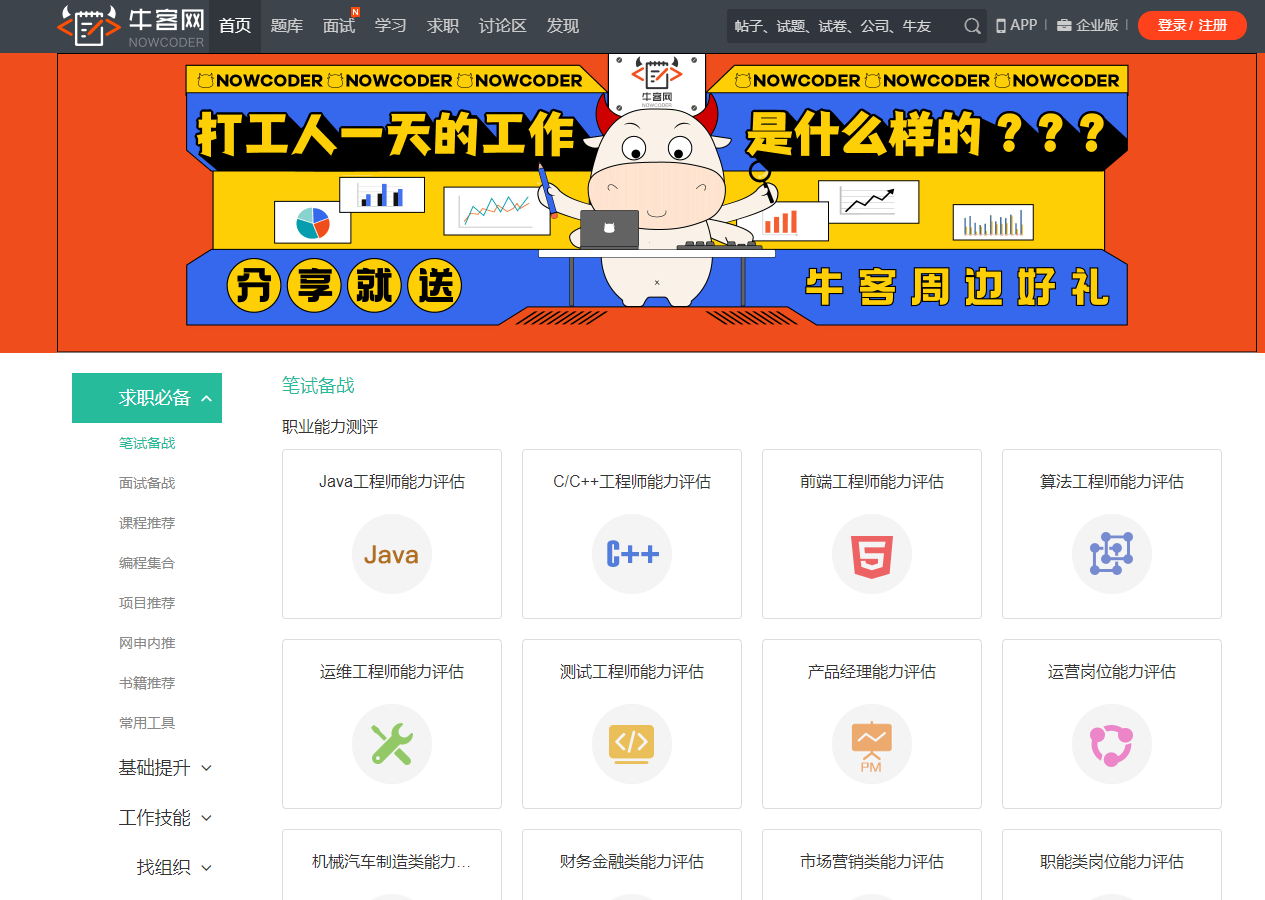
Task: Click the briefcase icon beside 企业版
Action: point(1064,25)
